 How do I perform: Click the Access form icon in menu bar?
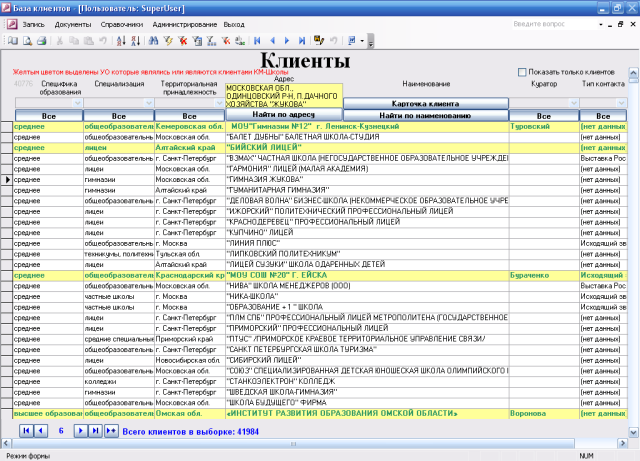coord(12,24)
